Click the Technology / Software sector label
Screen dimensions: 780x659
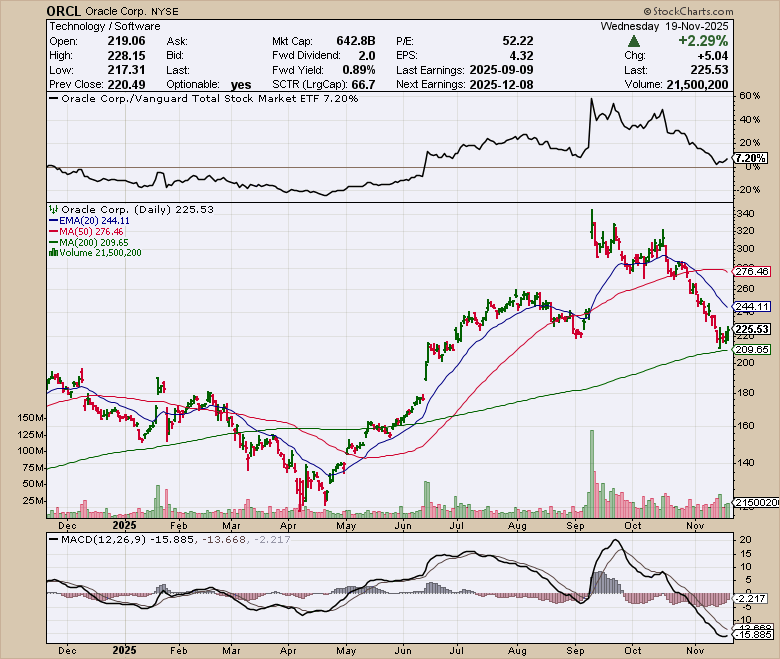click(104, 26)
